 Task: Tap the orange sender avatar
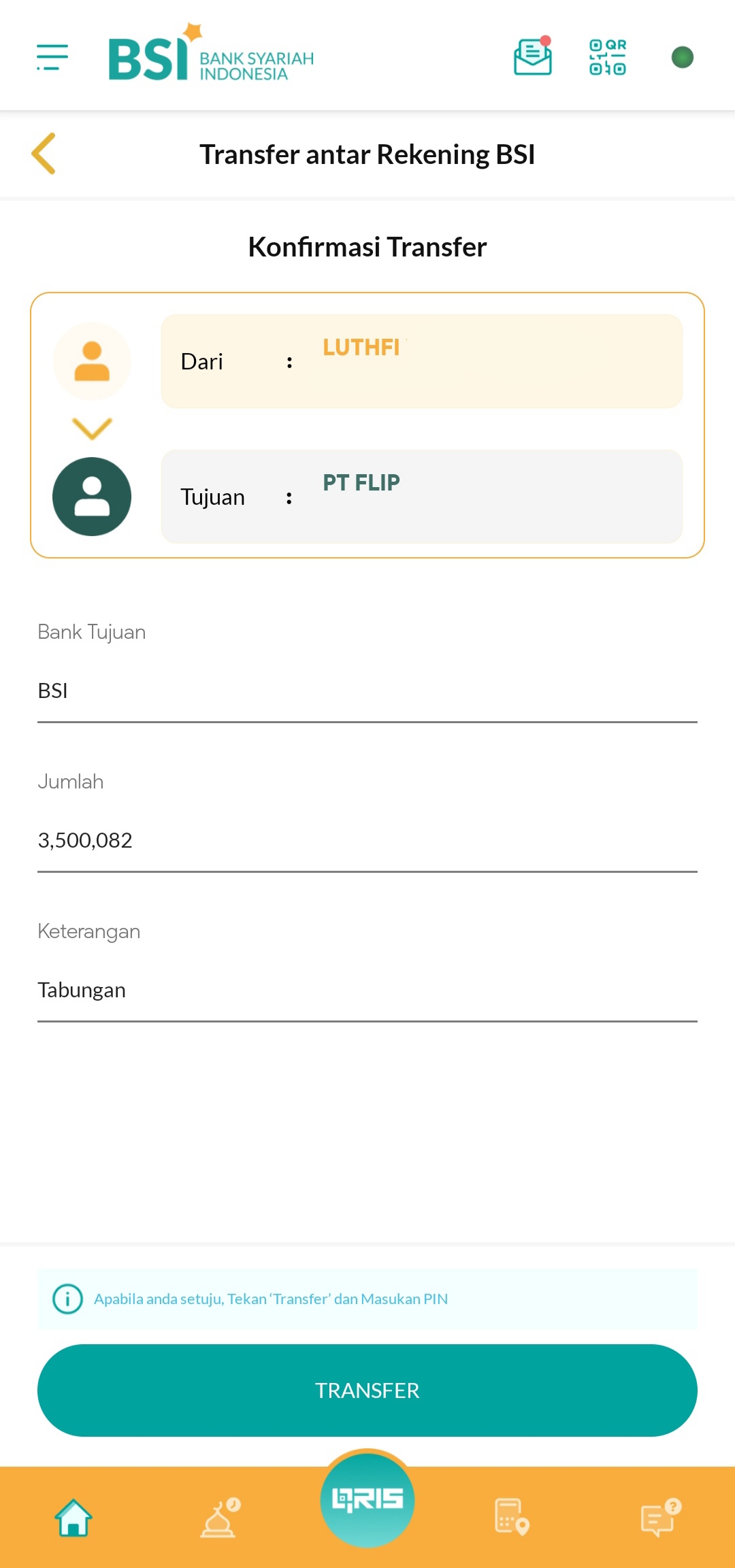92,361
